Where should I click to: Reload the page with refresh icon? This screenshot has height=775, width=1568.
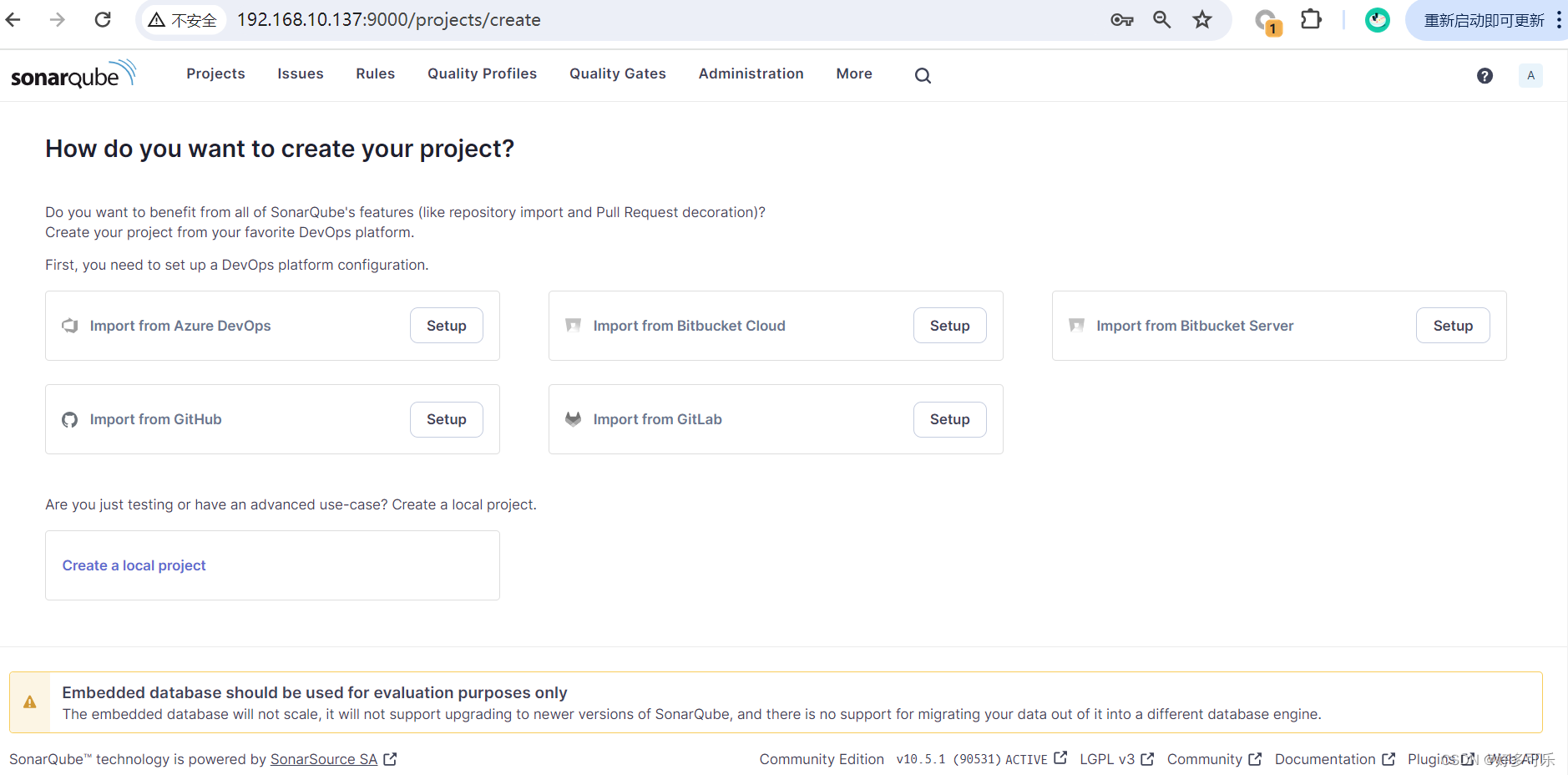click(x=103, y=19)
